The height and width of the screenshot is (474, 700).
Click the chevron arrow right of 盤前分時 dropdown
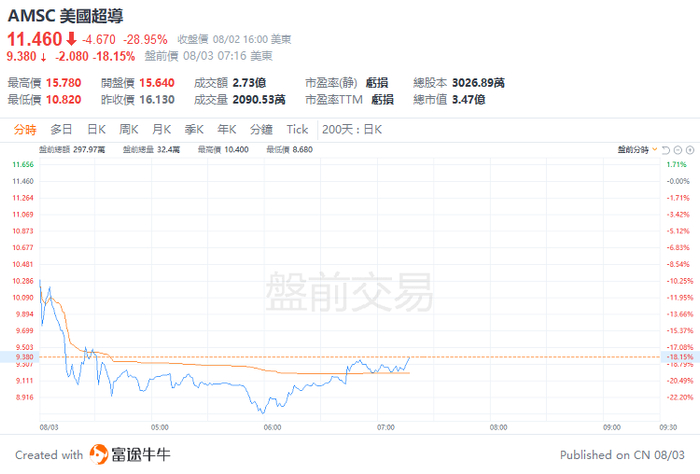tap(655, 149)
